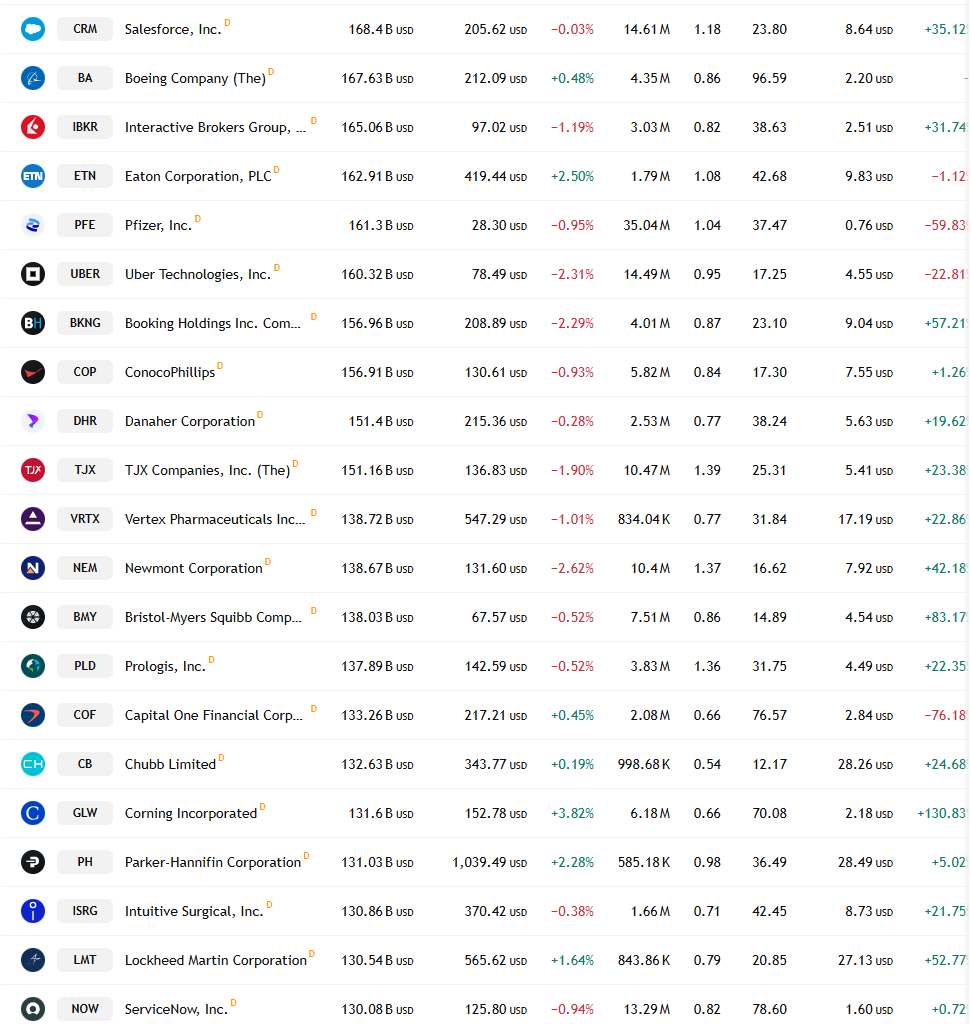972x1024 pixels.
Task: Click the Intuitive Surgical blue logo
Action: tap(33, 910)
